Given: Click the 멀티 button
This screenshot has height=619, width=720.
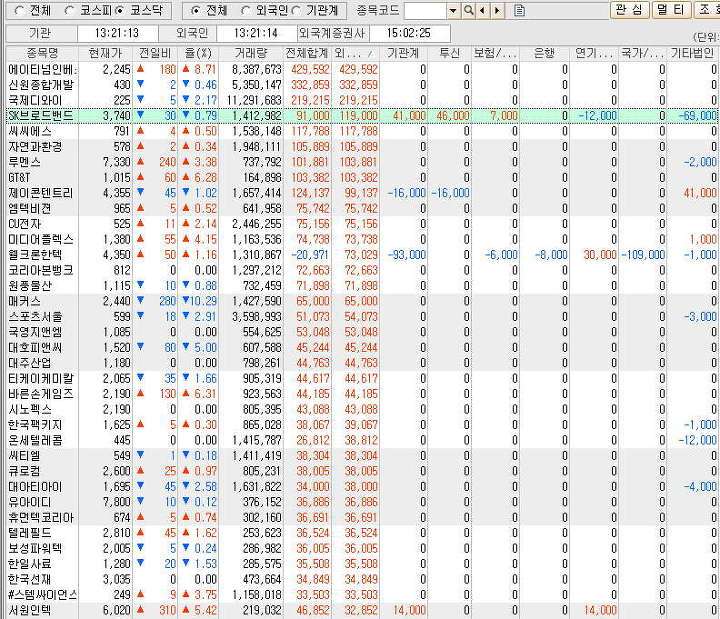Looking at the screenshot, I should pos(671,10).
